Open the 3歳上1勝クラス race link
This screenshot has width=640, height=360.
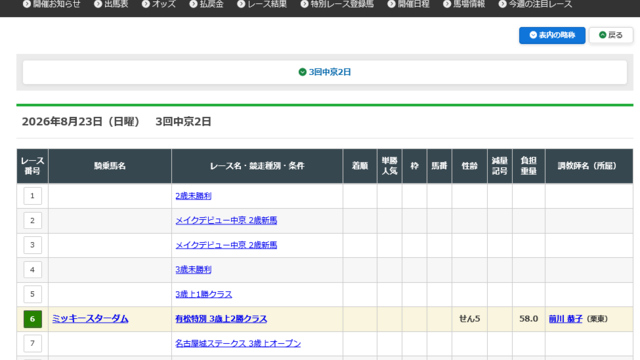pos(203,294)
